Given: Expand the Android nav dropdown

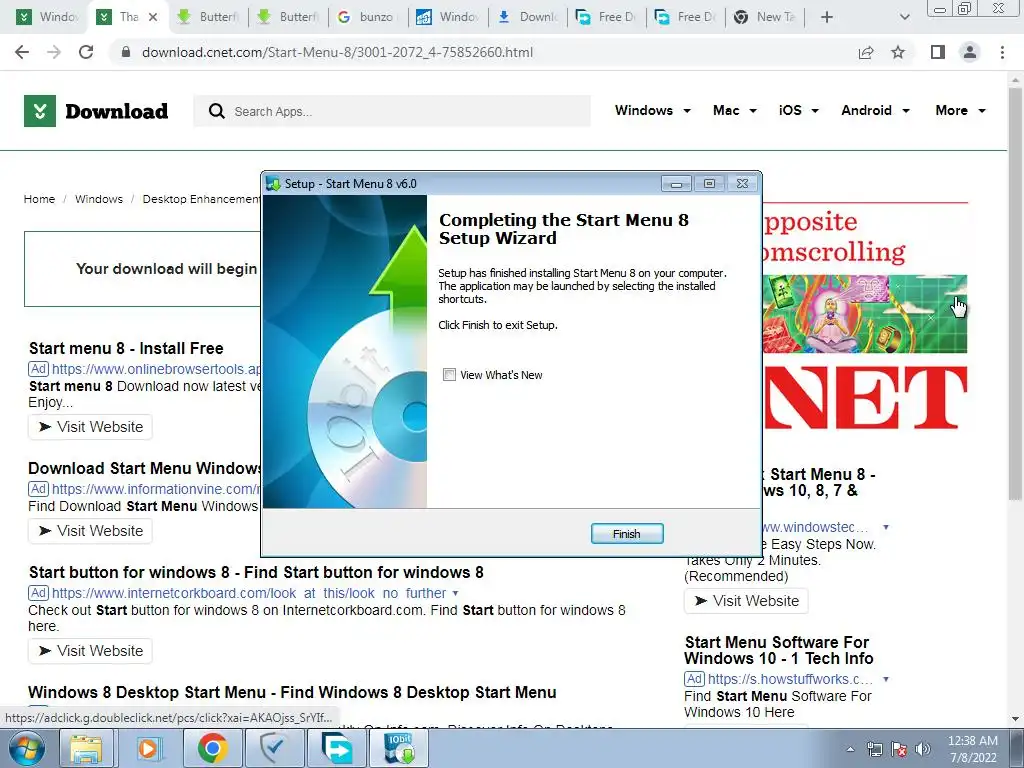Looking at the screenshot, I should point(875,110).
